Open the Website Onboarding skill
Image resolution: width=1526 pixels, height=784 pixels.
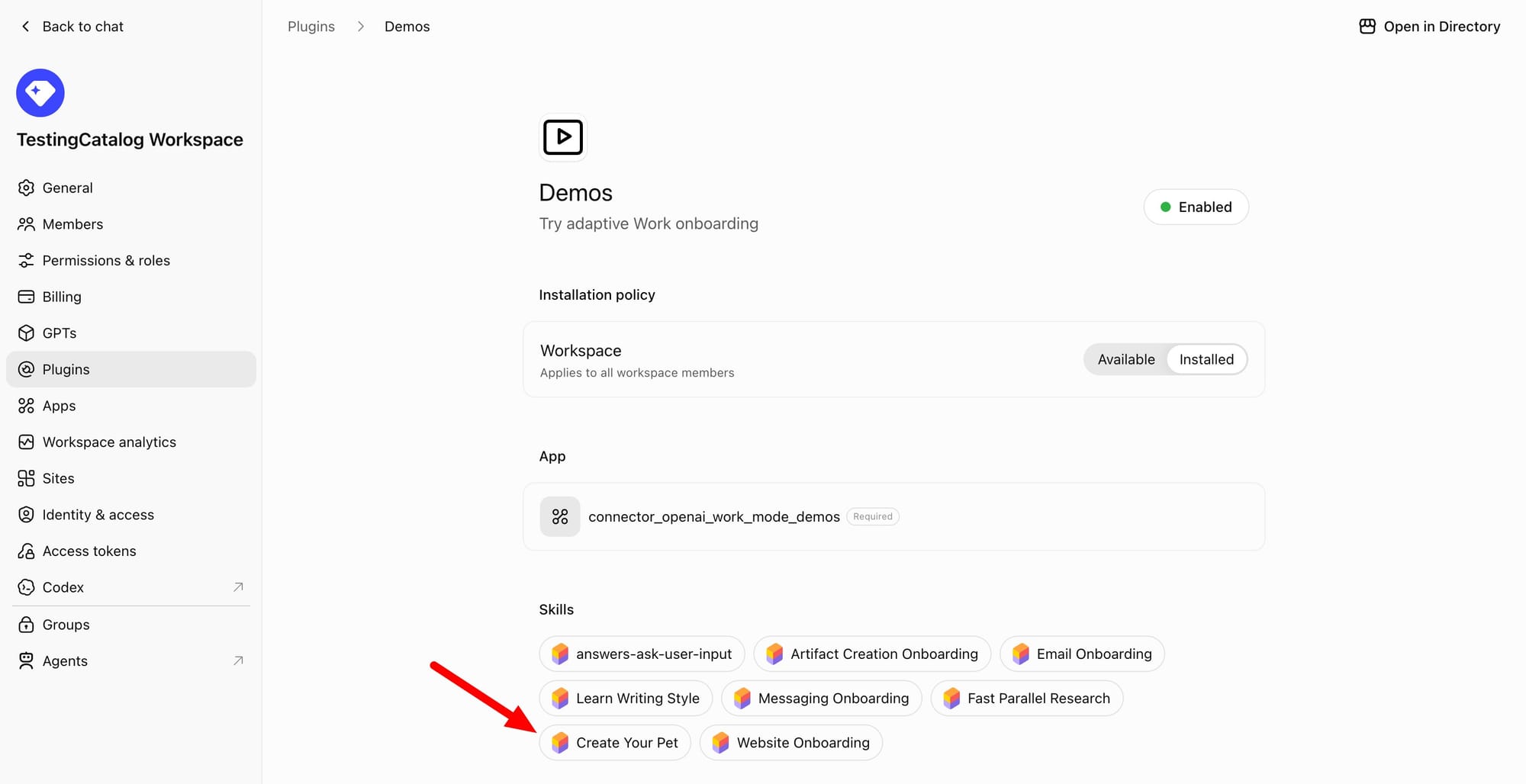click(790, 743)
